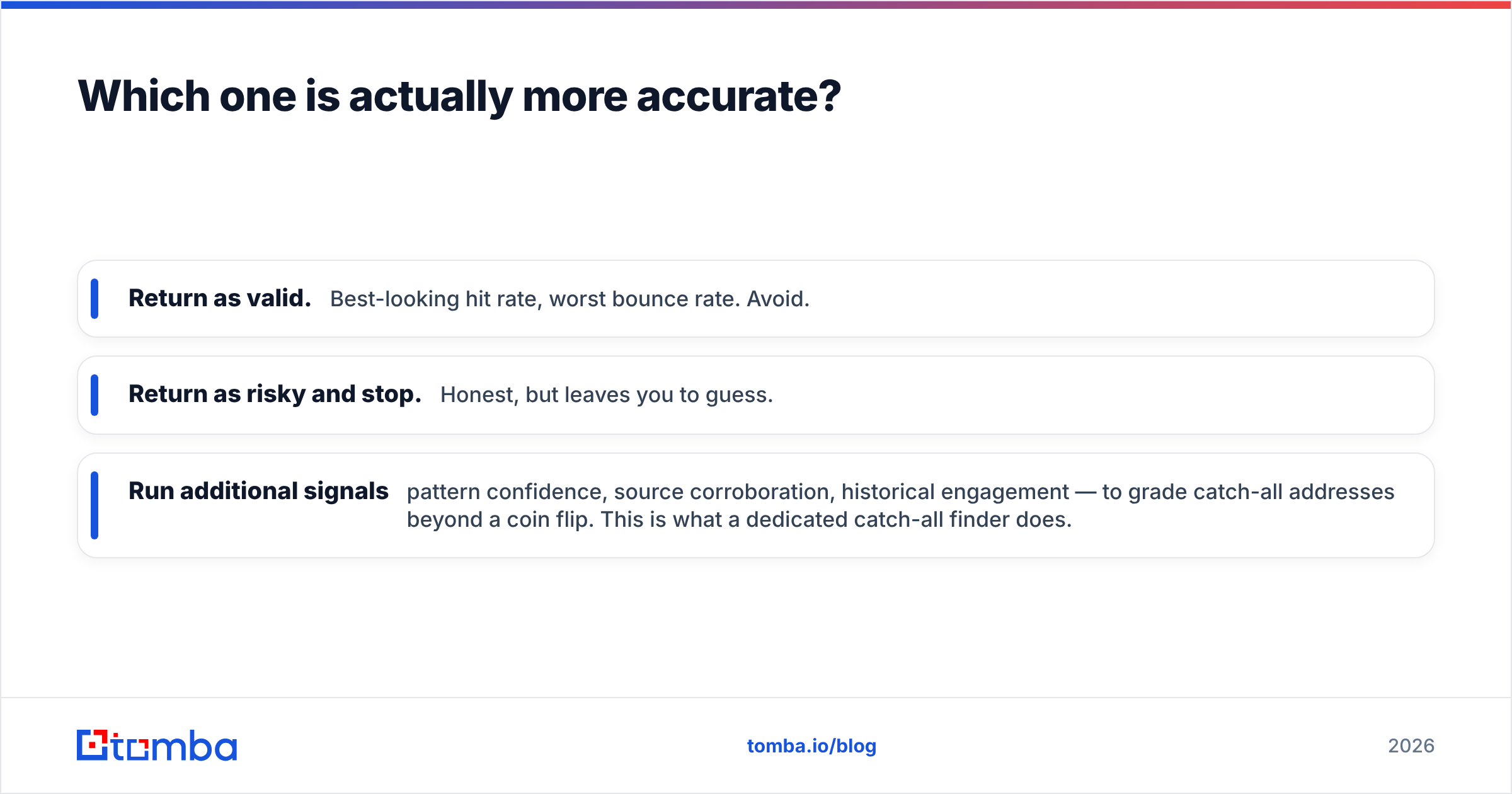Screen dimensions: 1512x794
Task: Click 'Best-looking hit rate, worst bounce rate' text
Action: (x=535, y=299)
